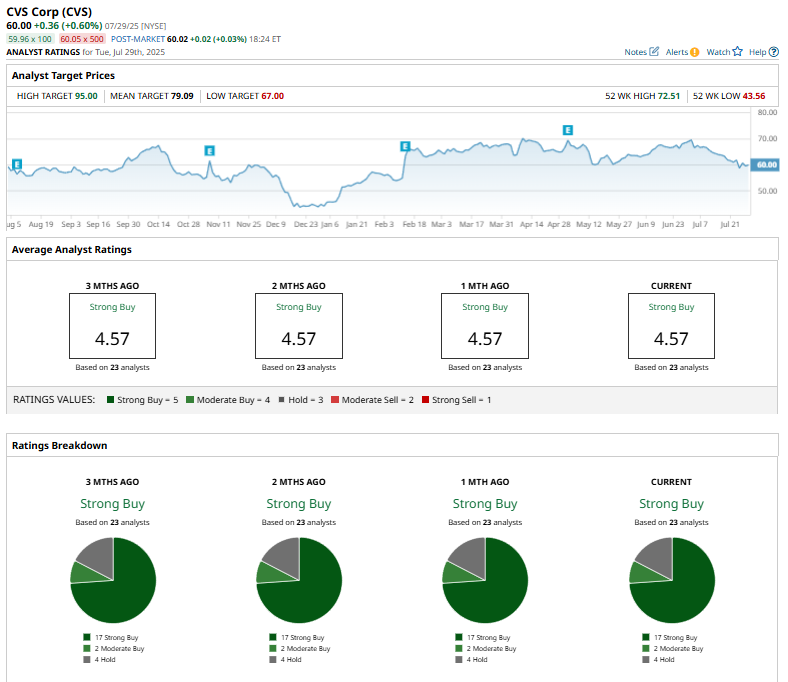Click the Ratings Breakdown heading

(x=60, y=445)
